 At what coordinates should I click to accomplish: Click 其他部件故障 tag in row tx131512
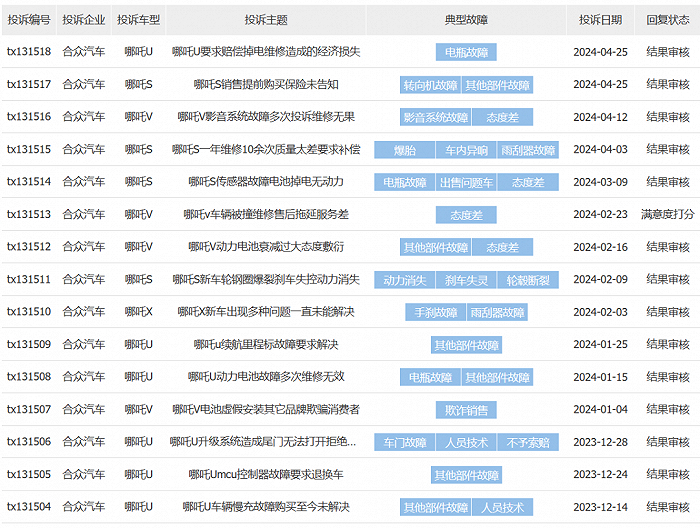tap(436, 247)
